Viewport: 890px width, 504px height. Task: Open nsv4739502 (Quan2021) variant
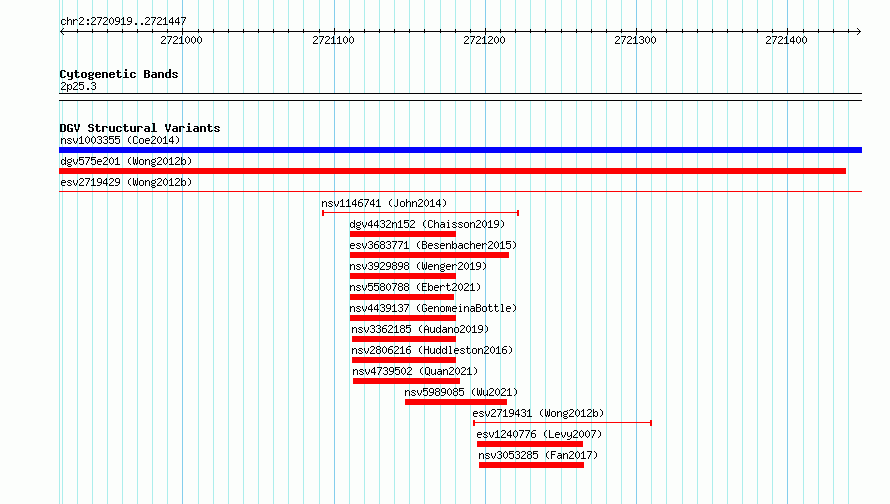[415, 371]
